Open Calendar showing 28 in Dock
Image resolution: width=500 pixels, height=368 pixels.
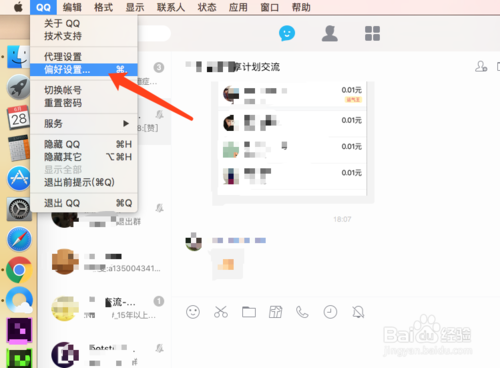pos(19,118)
